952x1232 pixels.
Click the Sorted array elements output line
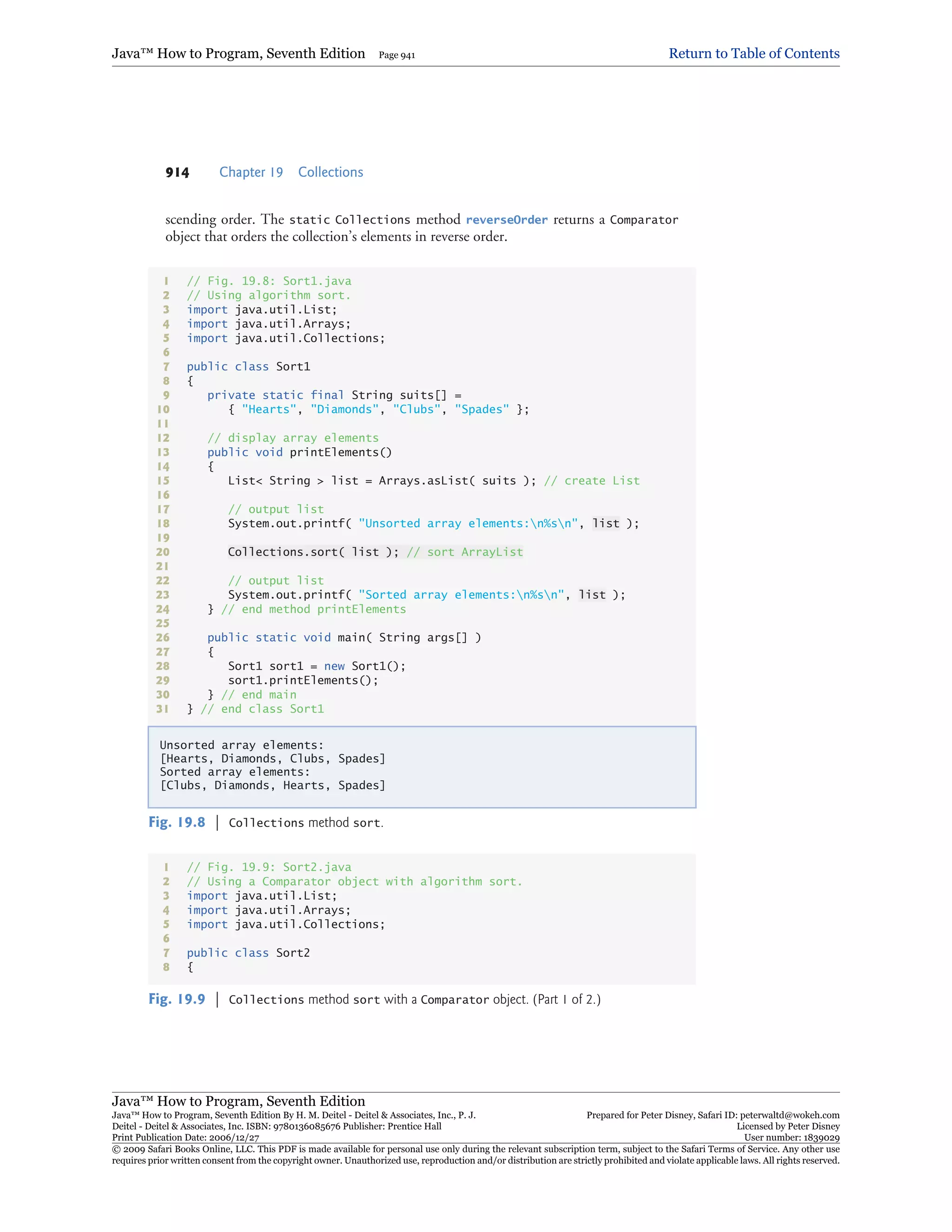pos(235,772)
